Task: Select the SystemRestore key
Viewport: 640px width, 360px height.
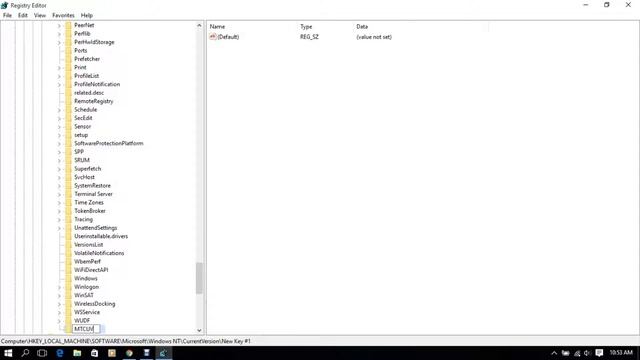Action: (92, 186)
